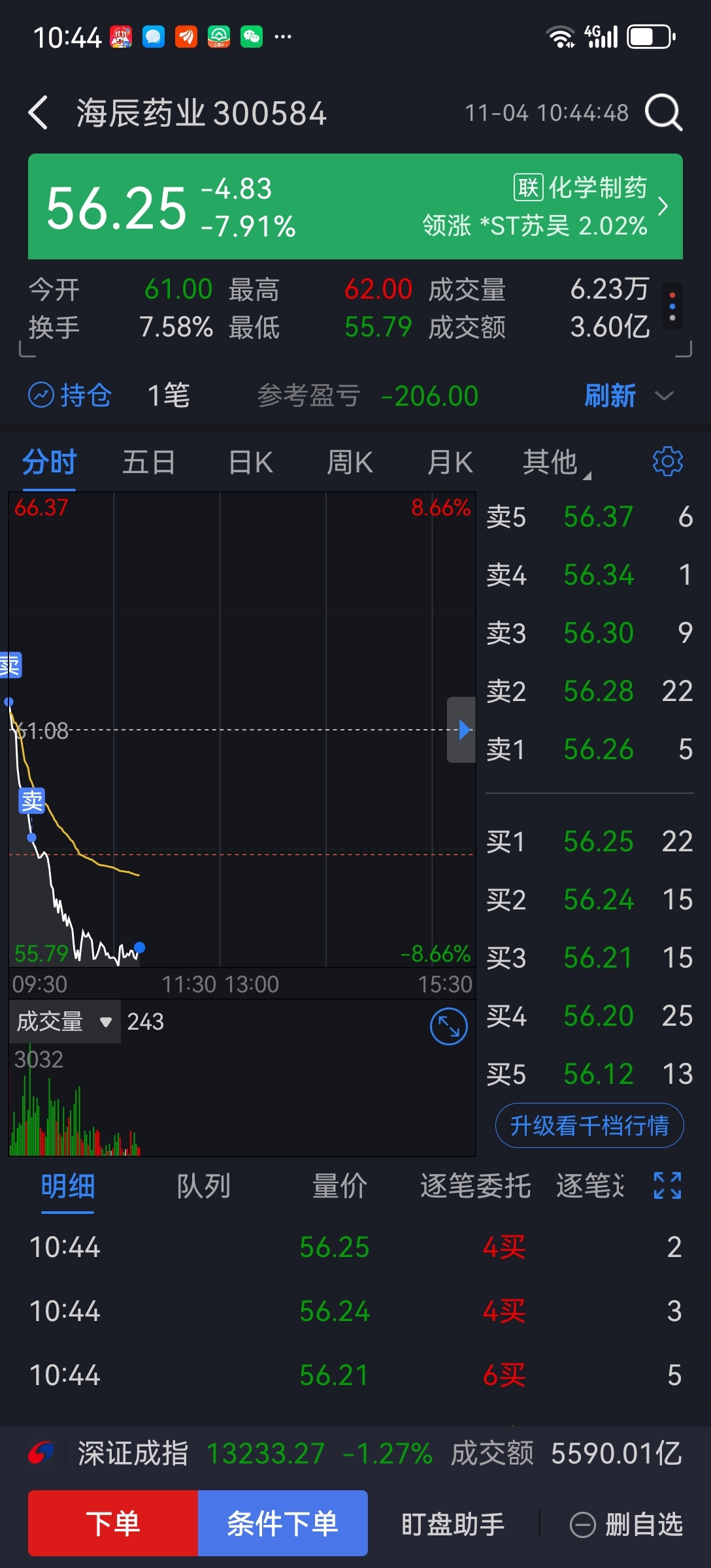
Task: Expand the volume chart fullscreen icon
Action: [449, 1026]
